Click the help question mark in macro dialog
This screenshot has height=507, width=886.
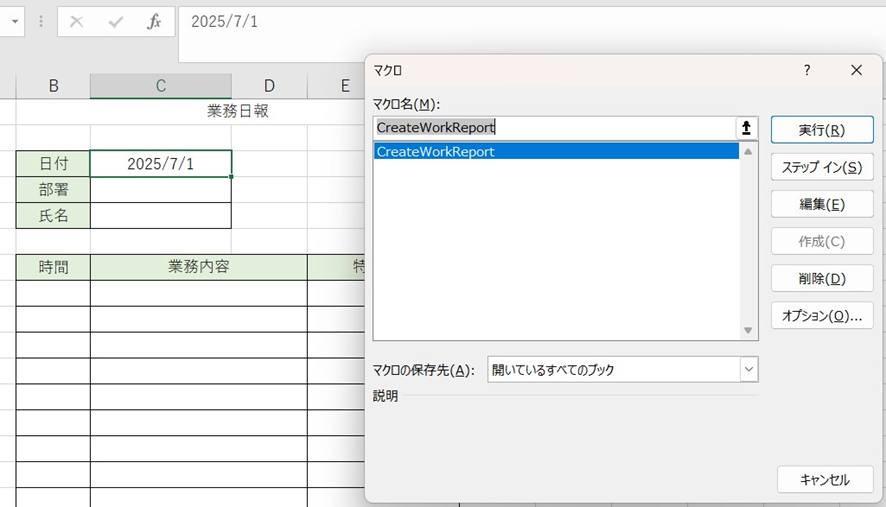coord(807,70)
